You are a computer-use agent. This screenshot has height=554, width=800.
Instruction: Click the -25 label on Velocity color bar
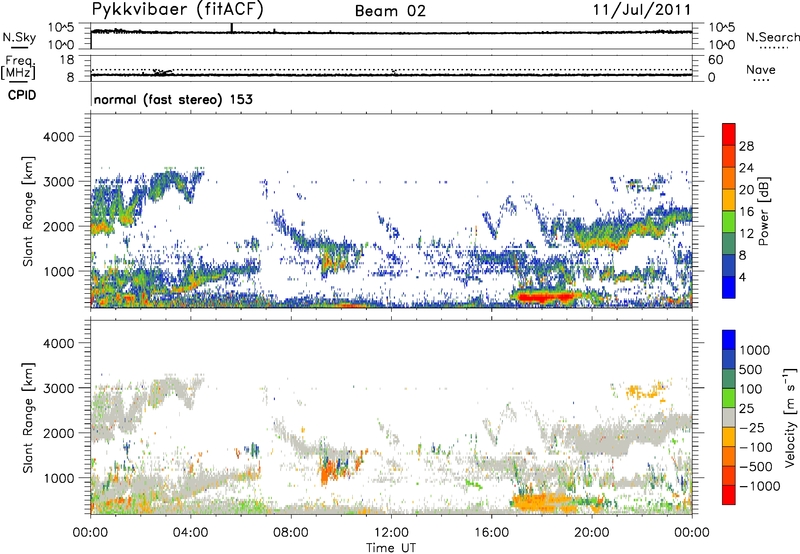pos(752,428)
